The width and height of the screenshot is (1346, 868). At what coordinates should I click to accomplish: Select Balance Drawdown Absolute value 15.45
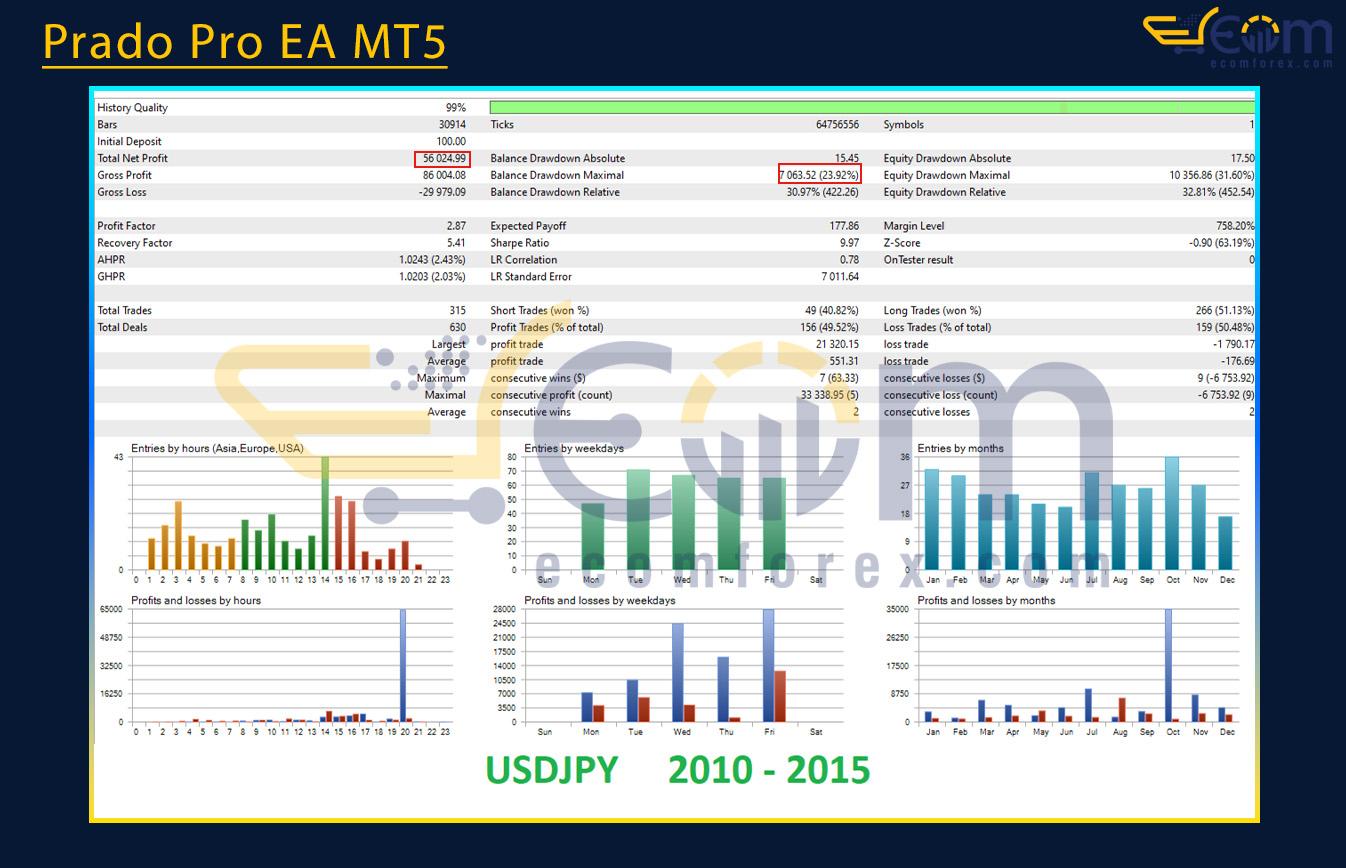(x=847, y=158)
